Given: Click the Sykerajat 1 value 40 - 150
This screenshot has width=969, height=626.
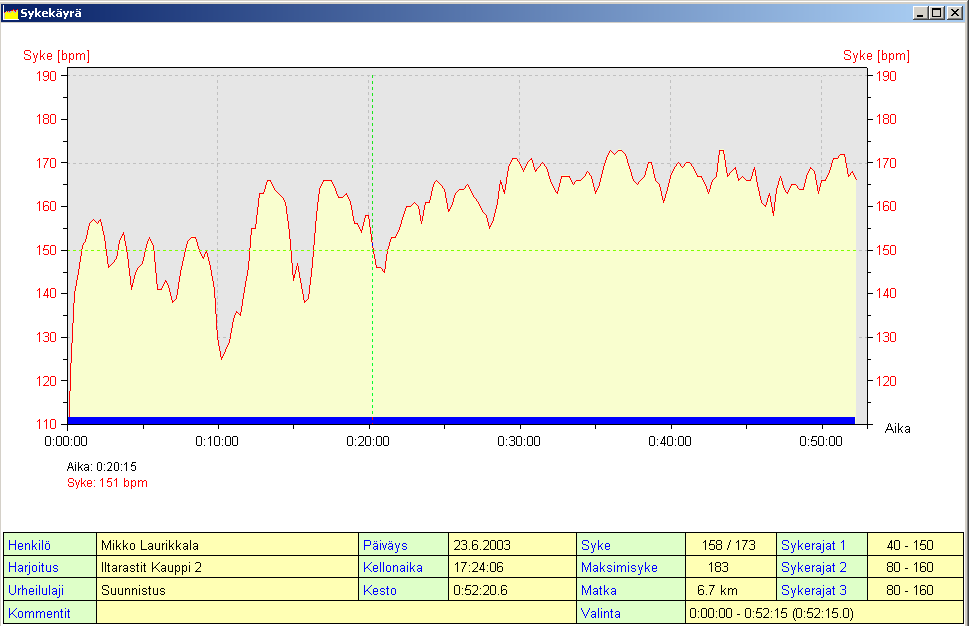Looking at the screenshot, I should (909, 545).
